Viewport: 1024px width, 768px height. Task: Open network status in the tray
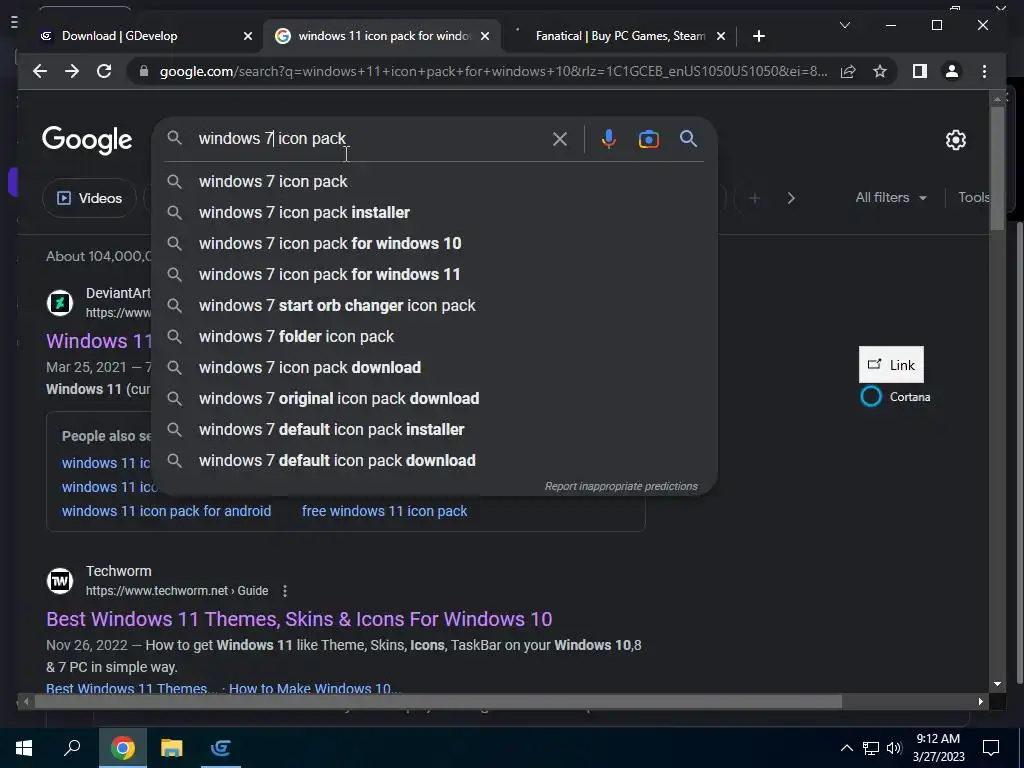pos(871,748)
